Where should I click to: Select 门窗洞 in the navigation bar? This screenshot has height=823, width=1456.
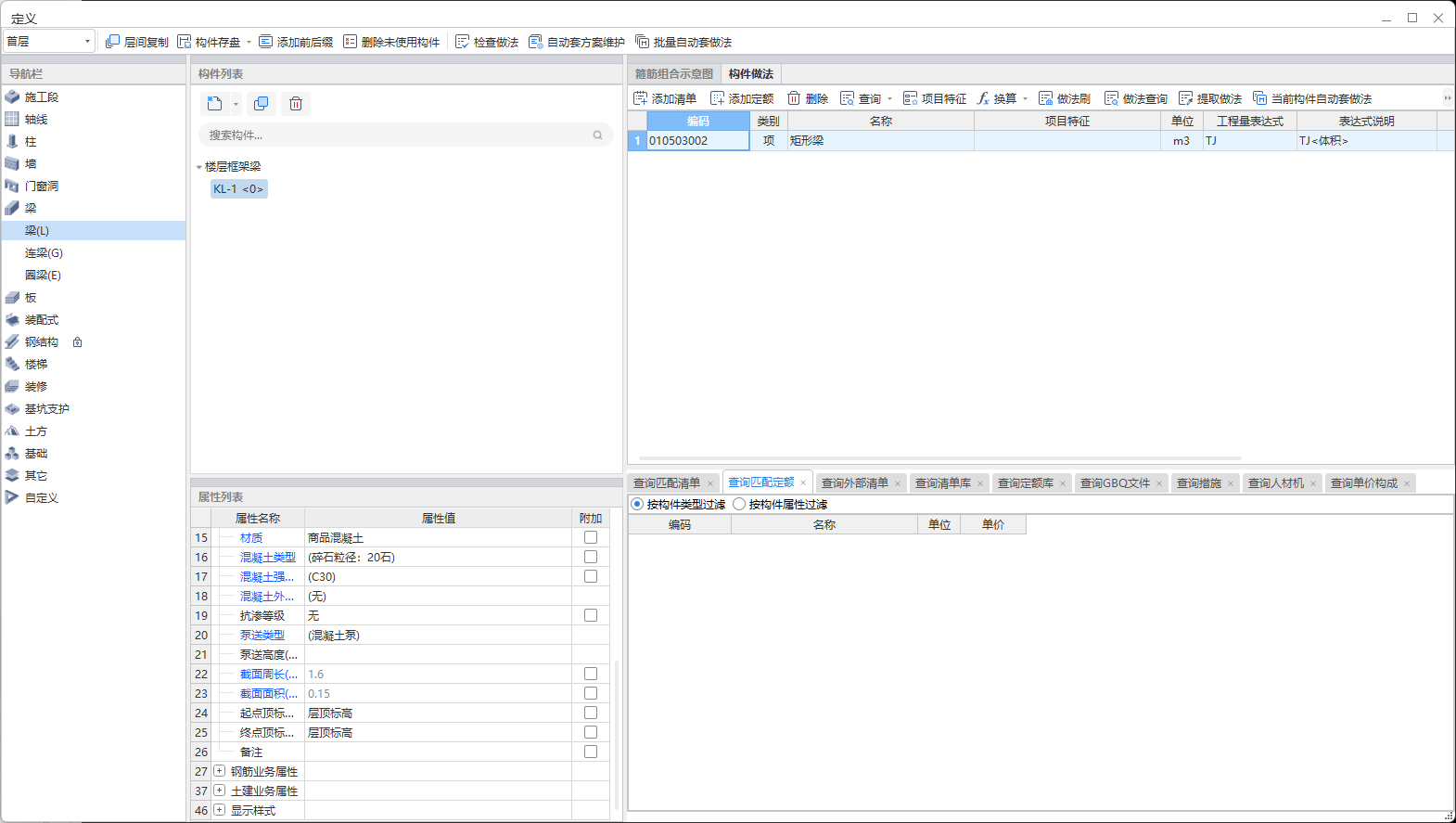point(42,186)
